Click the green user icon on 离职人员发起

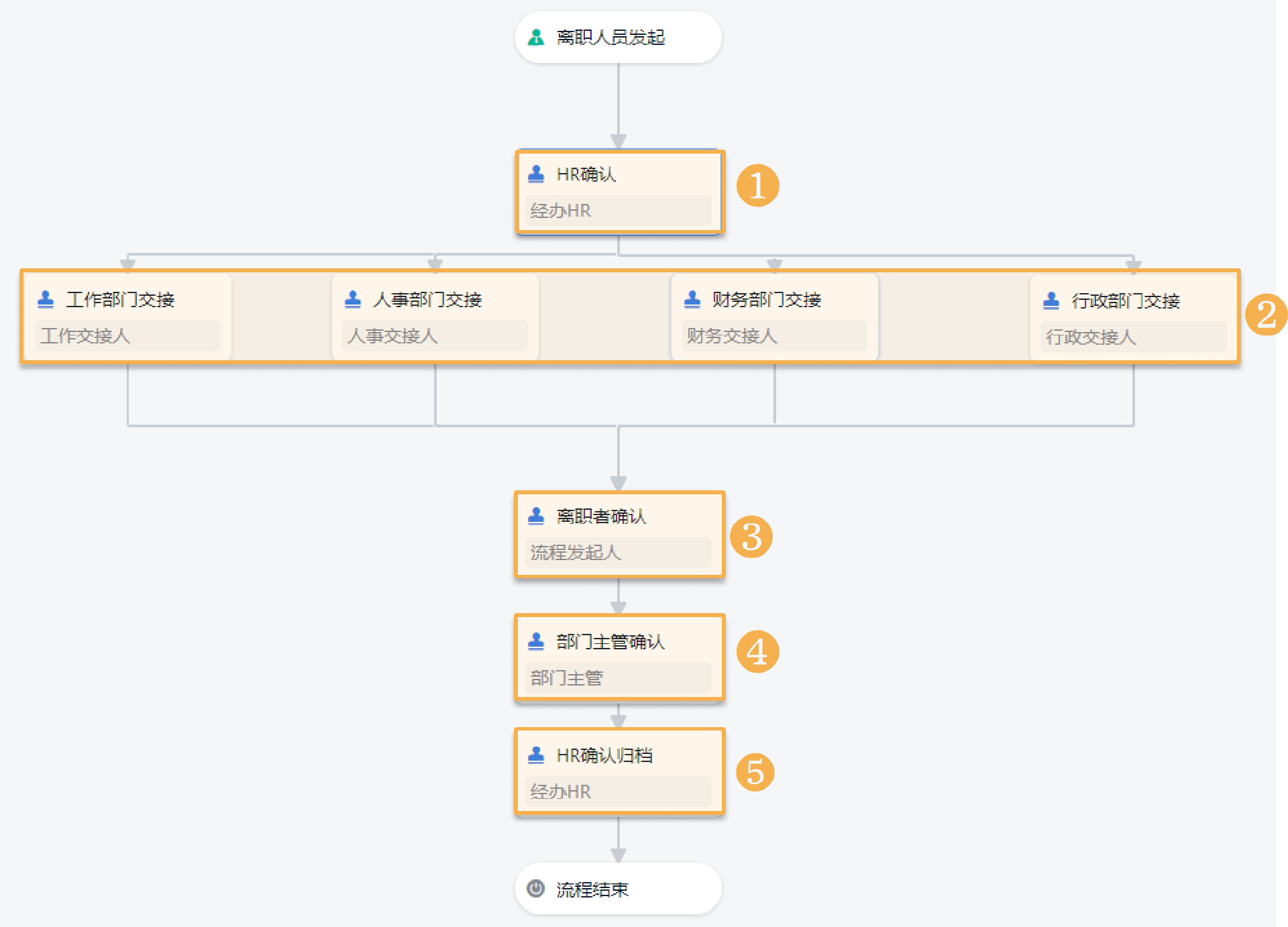[535, 38]
